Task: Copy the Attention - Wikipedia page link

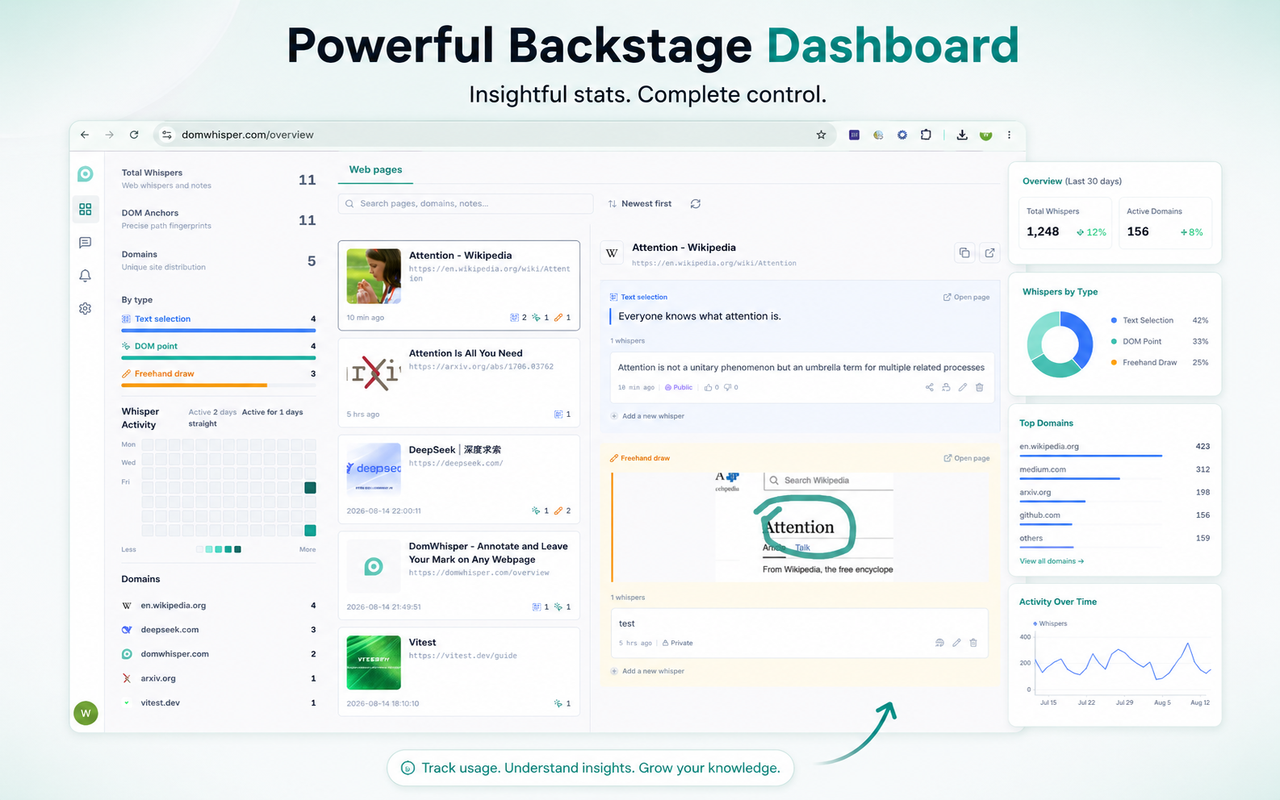Action: point(964,253)
